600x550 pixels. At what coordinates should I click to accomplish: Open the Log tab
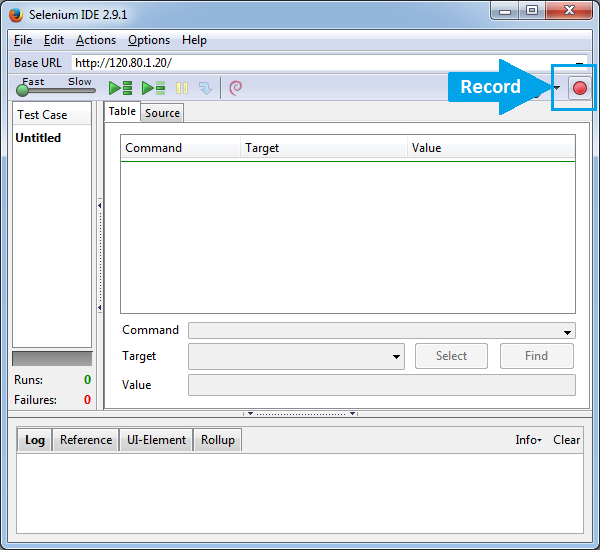[x=35, y=440]
